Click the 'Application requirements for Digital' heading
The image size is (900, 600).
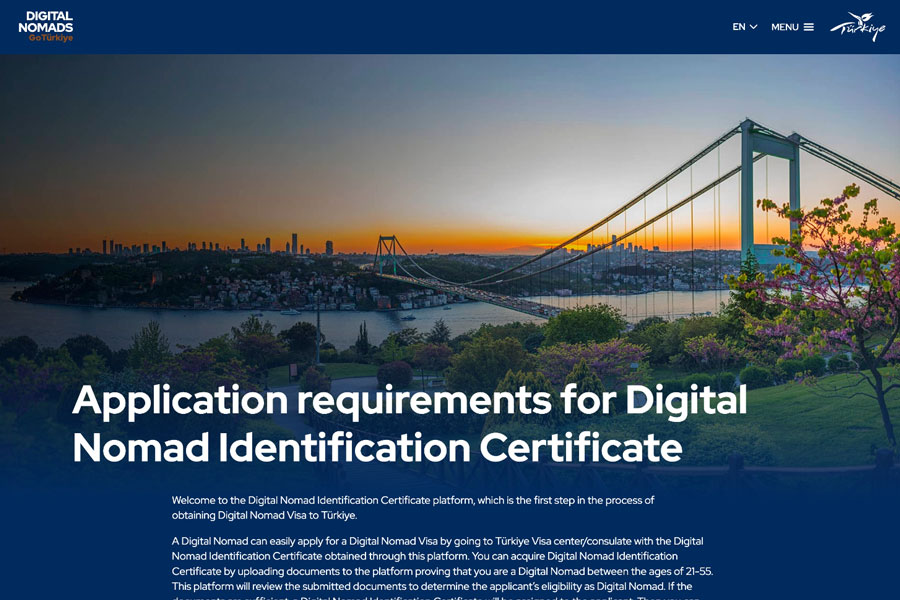pyautogui.click(x=410, y=400)
